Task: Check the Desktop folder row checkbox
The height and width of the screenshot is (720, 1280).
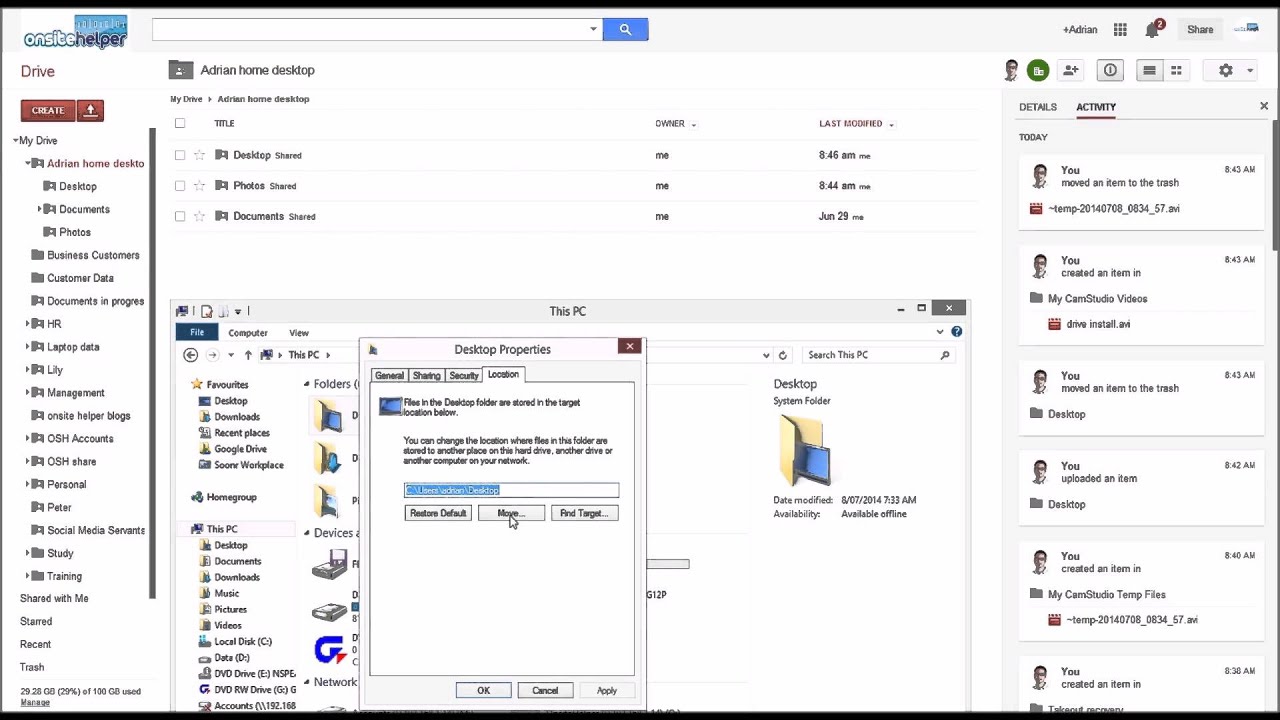Action: [x=180, y=155]
